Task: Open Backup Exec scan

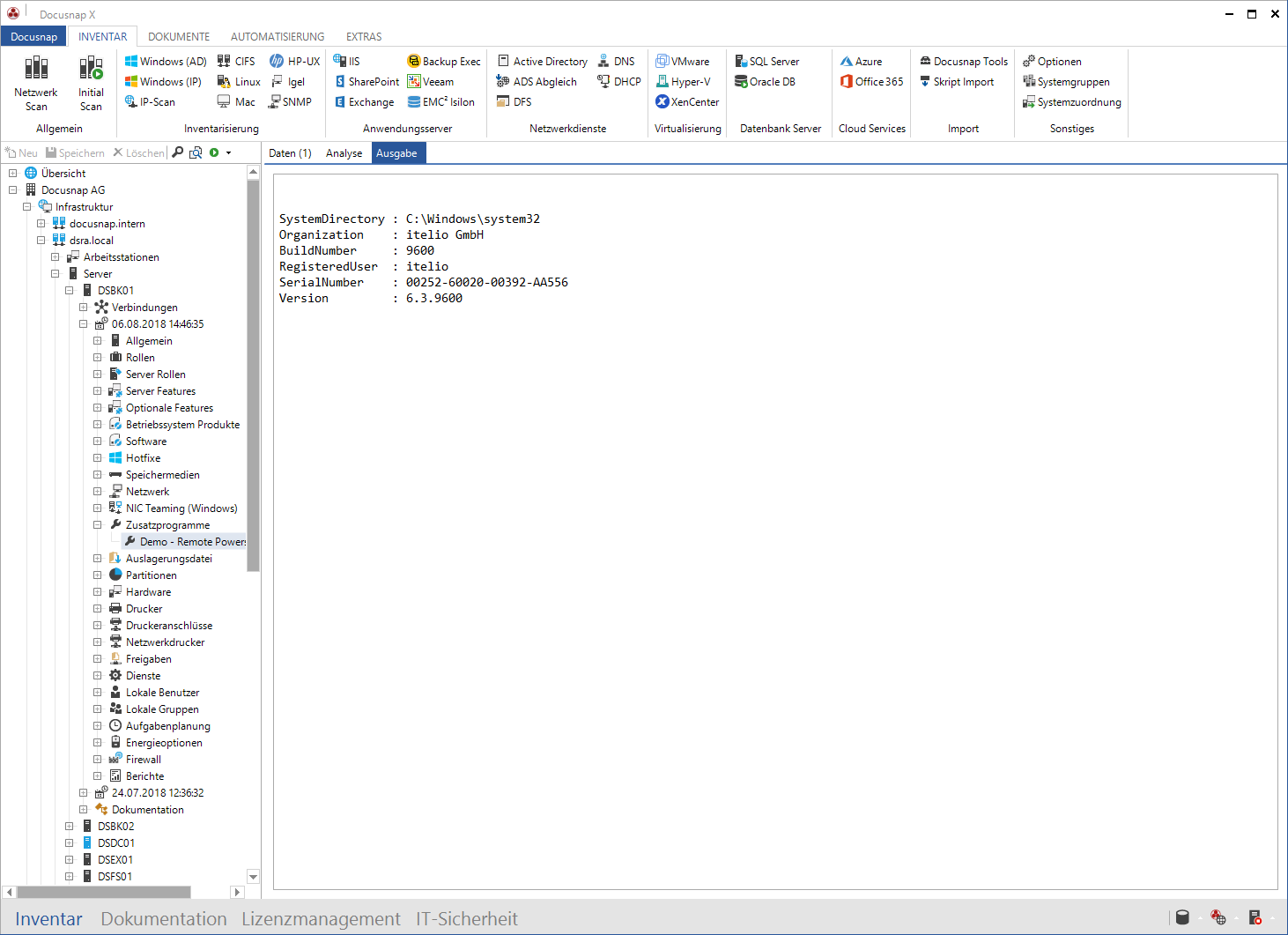Action: (x=444, y=61)
